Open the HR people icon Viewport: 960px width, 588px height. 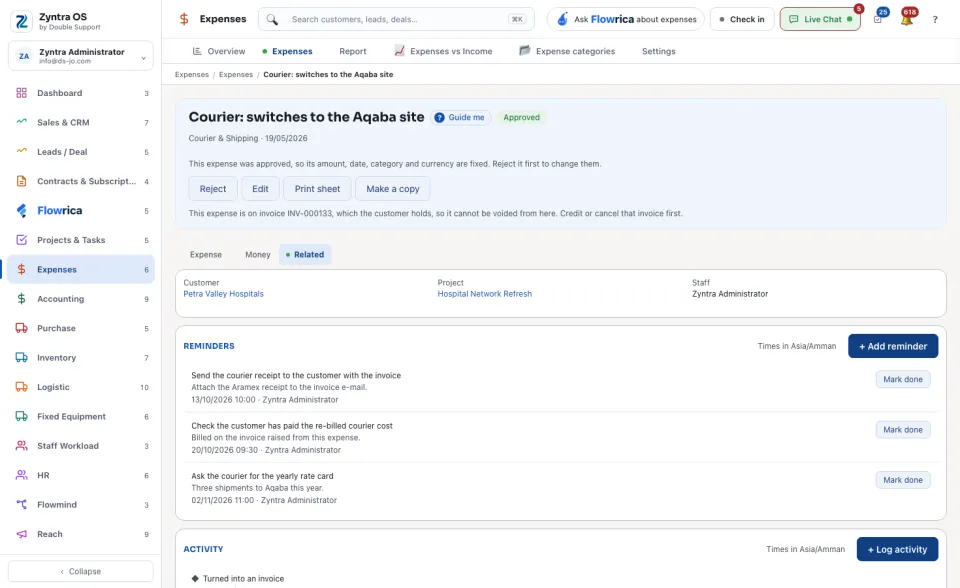(21, 475)
